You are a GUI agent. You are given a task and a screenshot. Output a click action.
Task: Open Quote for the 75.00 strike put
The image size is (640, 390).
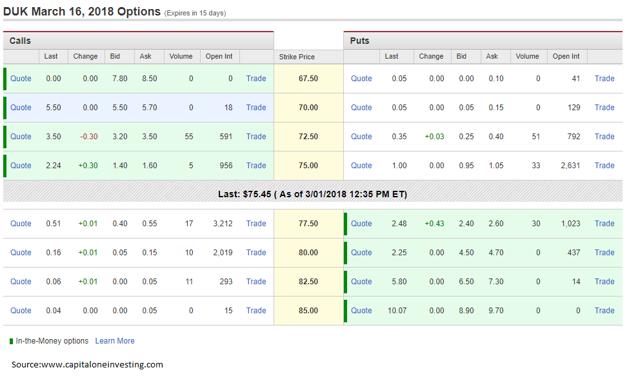point(361,165)
